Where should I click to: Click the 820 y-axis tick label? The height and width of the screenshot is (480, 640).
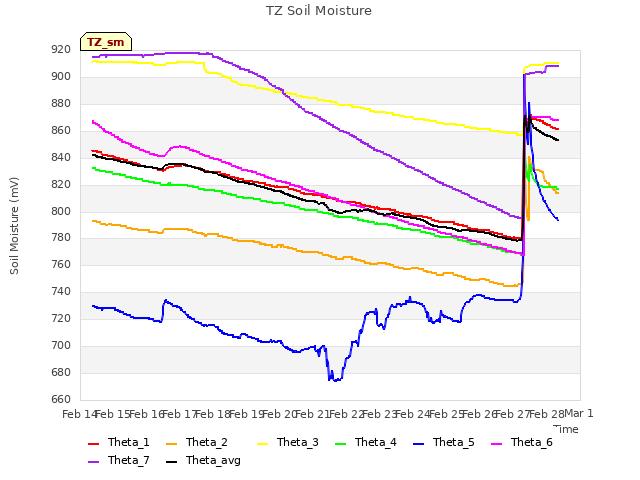pyautogui.click(x=61, y=184)
